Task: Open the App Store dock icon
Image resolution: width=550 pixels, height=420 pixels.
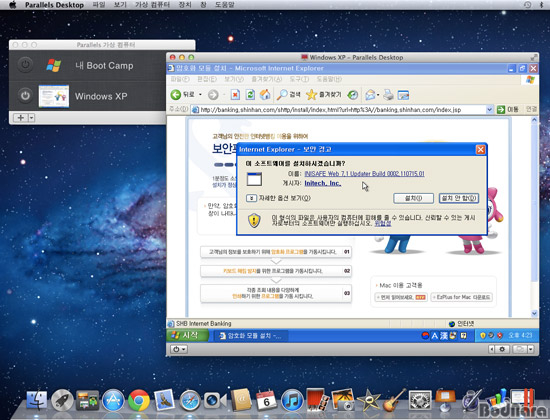Action: 113,400
